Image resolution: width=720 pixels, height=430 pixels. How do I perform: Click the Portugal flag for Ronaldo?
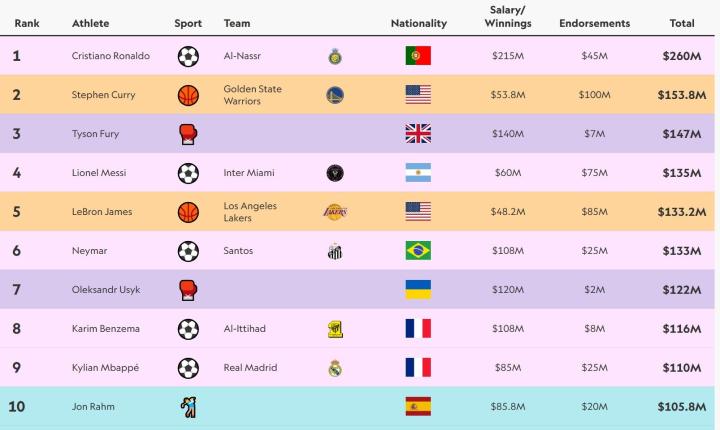tap(418, 56)
